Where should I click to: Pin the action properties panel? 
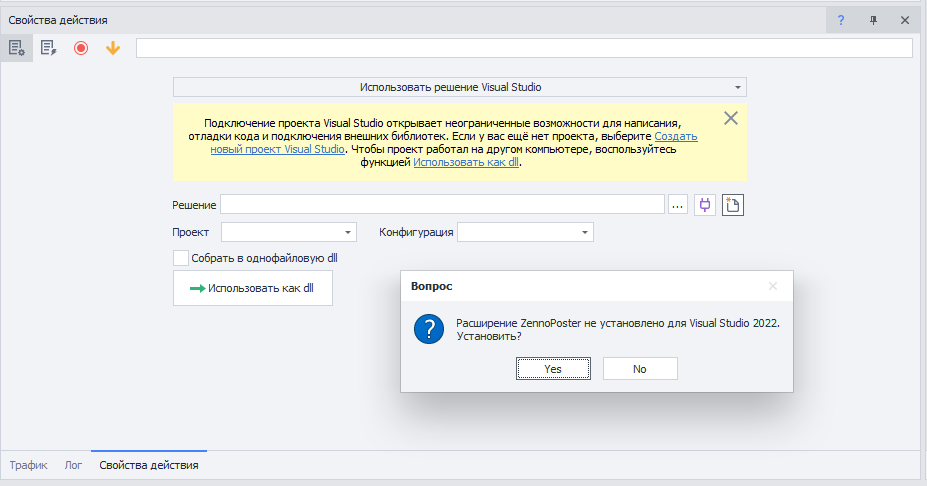[873, 20]
